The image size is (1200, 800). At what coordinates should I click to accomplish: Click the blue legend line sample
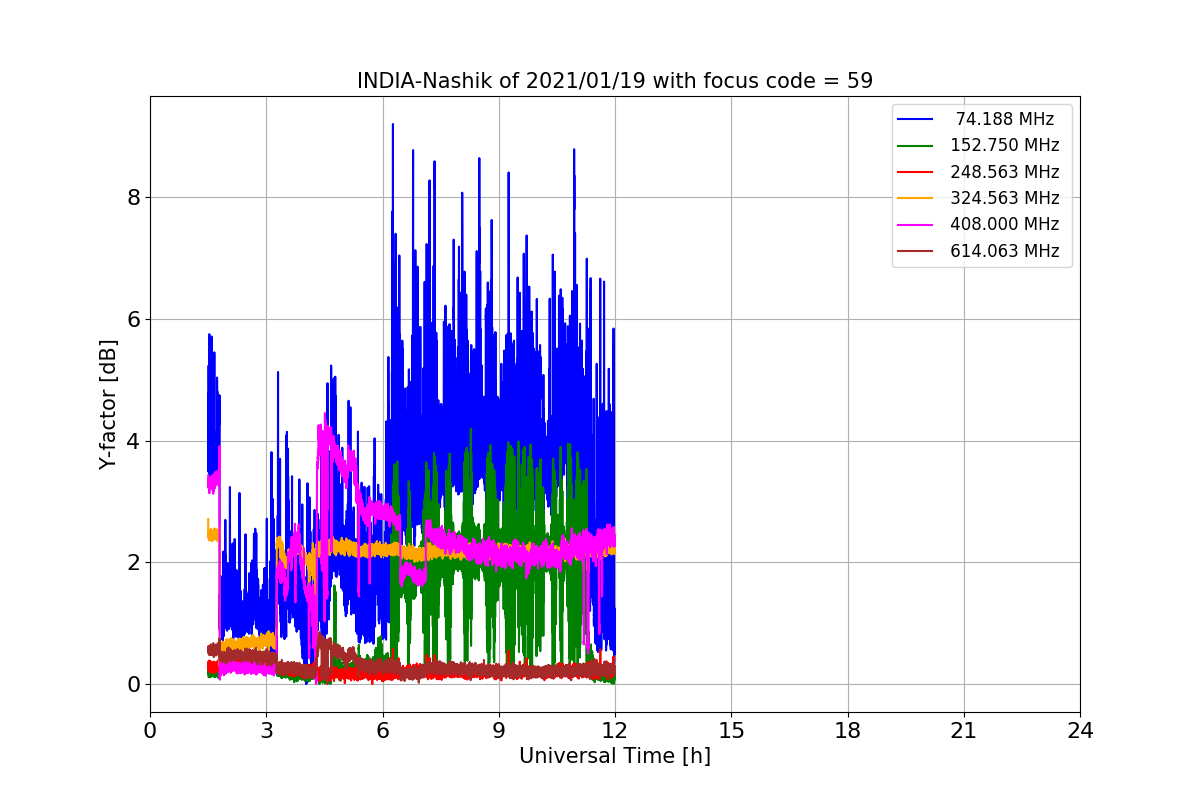point(916,120)
